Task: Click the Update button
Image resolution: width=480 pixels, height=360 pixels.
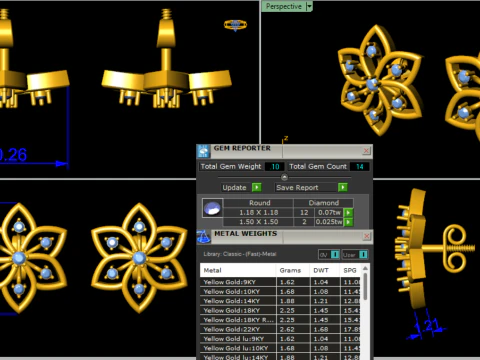Action: 237,187
